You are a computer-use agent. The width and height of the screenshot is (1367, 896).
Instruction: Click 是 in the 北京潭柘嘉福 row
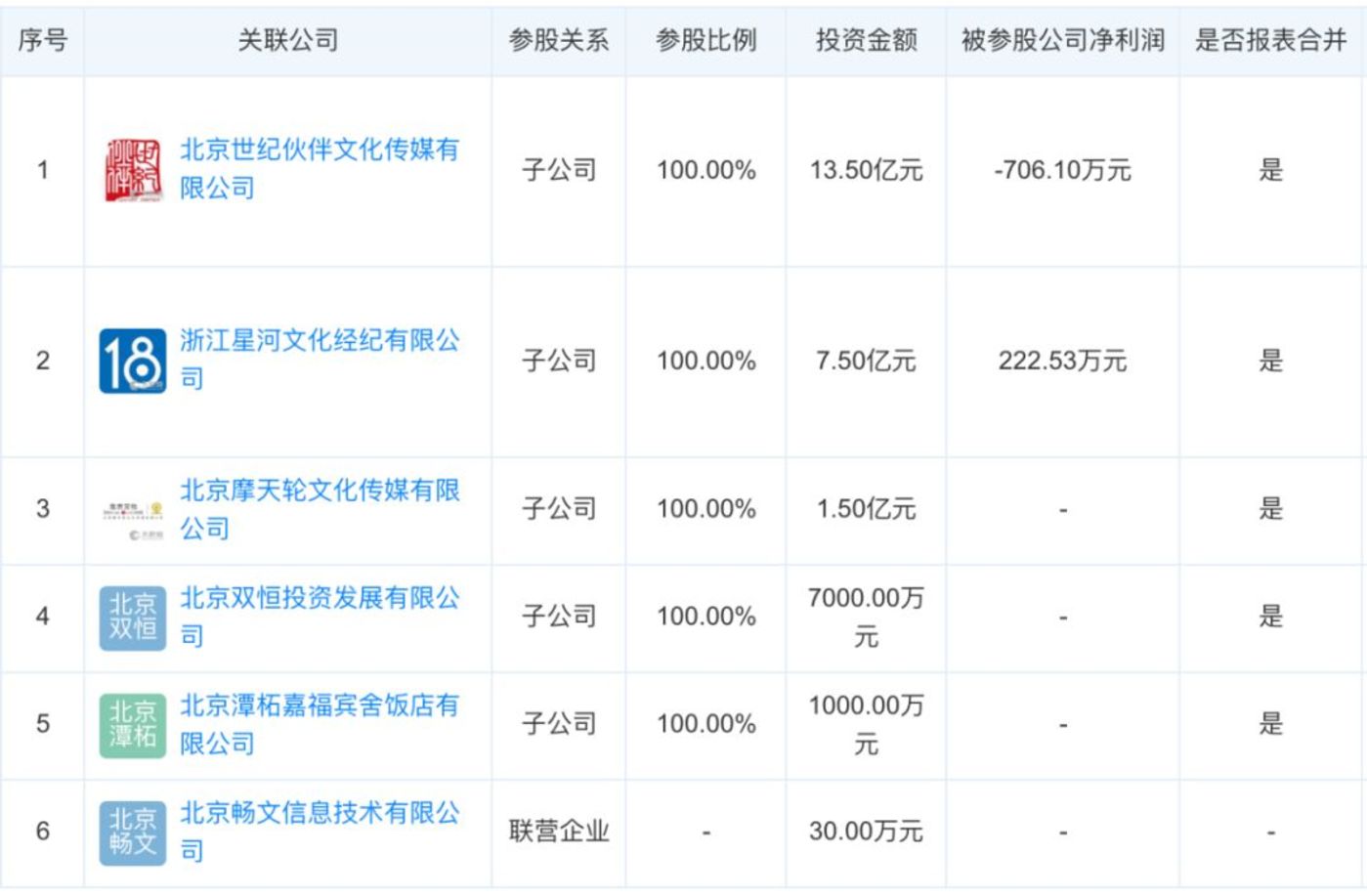click(1271, 724)
